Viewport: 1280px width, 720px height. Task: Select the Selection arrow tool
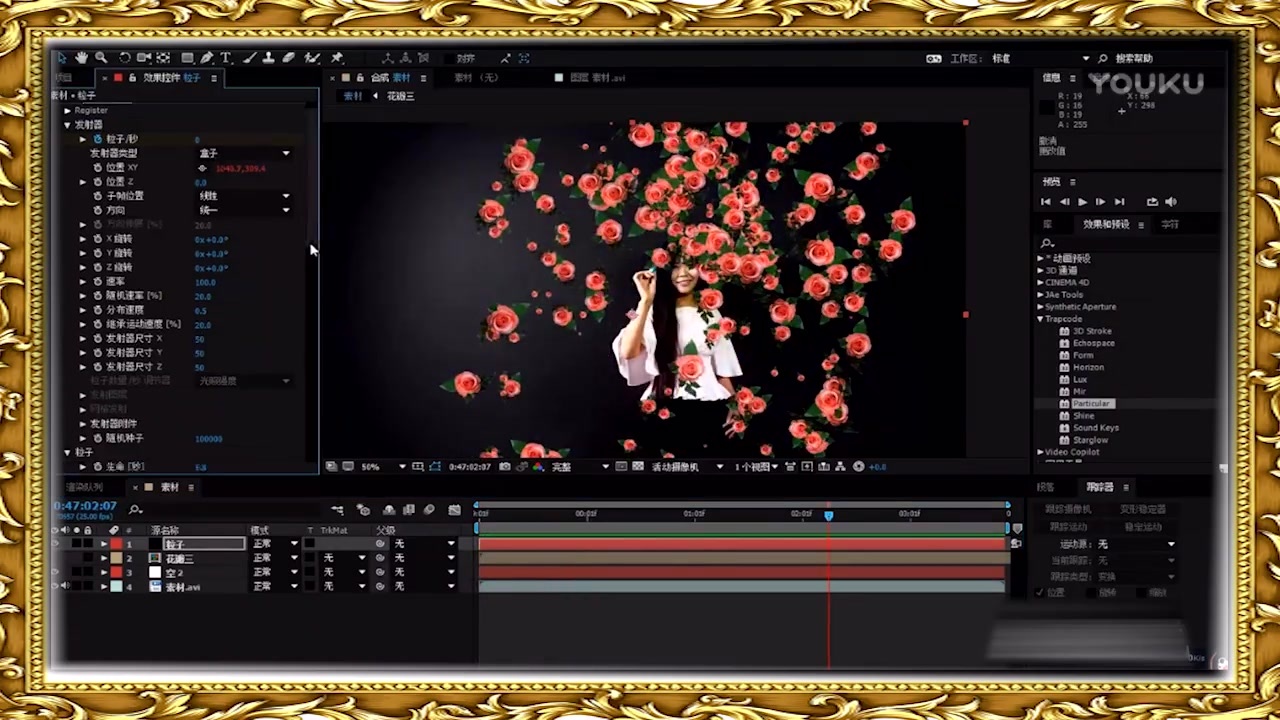coord(63,58)
